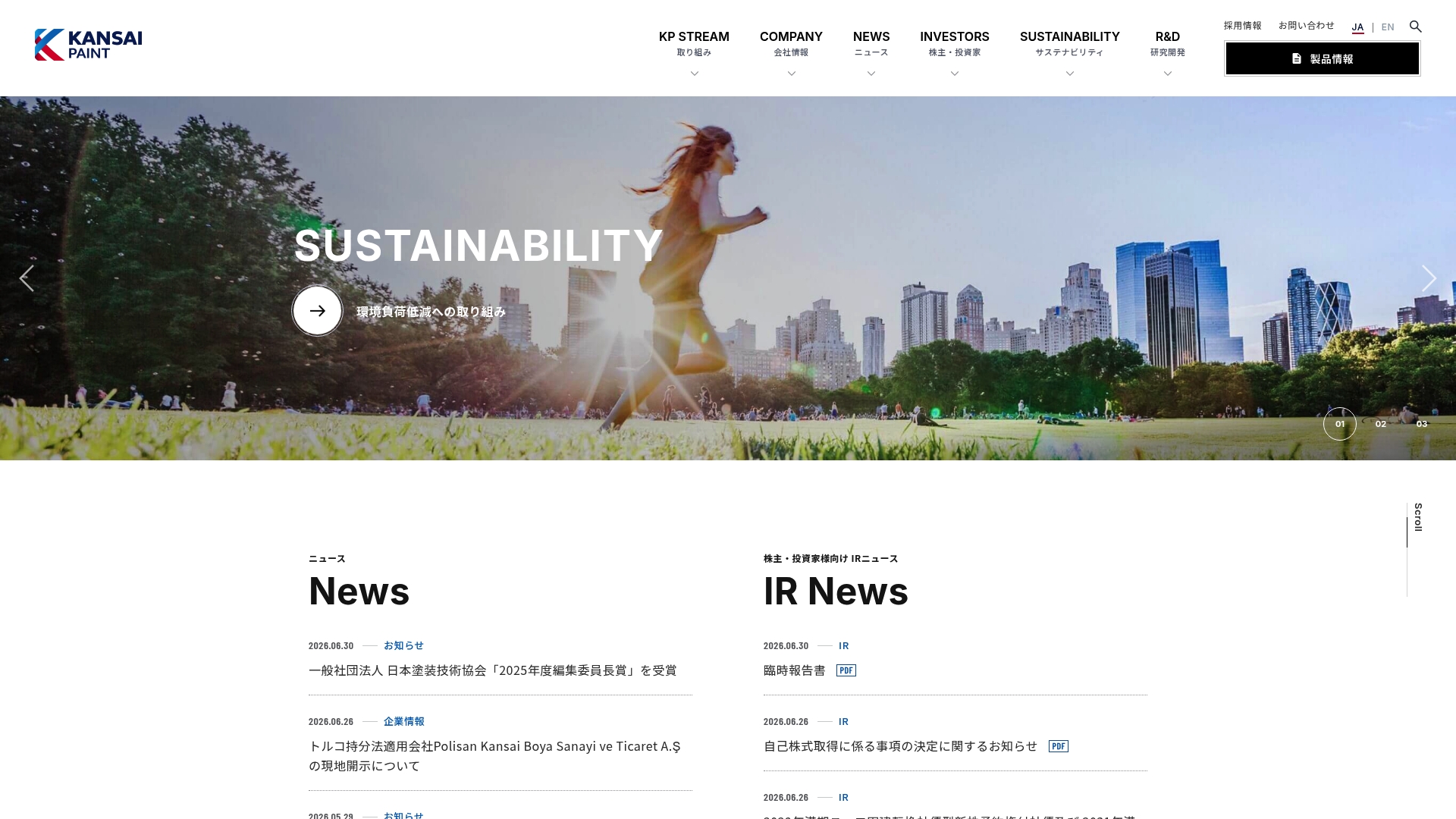This screenshot has height=819, width=1456.
Task: Click the circular arrow button on the hero
Action: point(317,310)
